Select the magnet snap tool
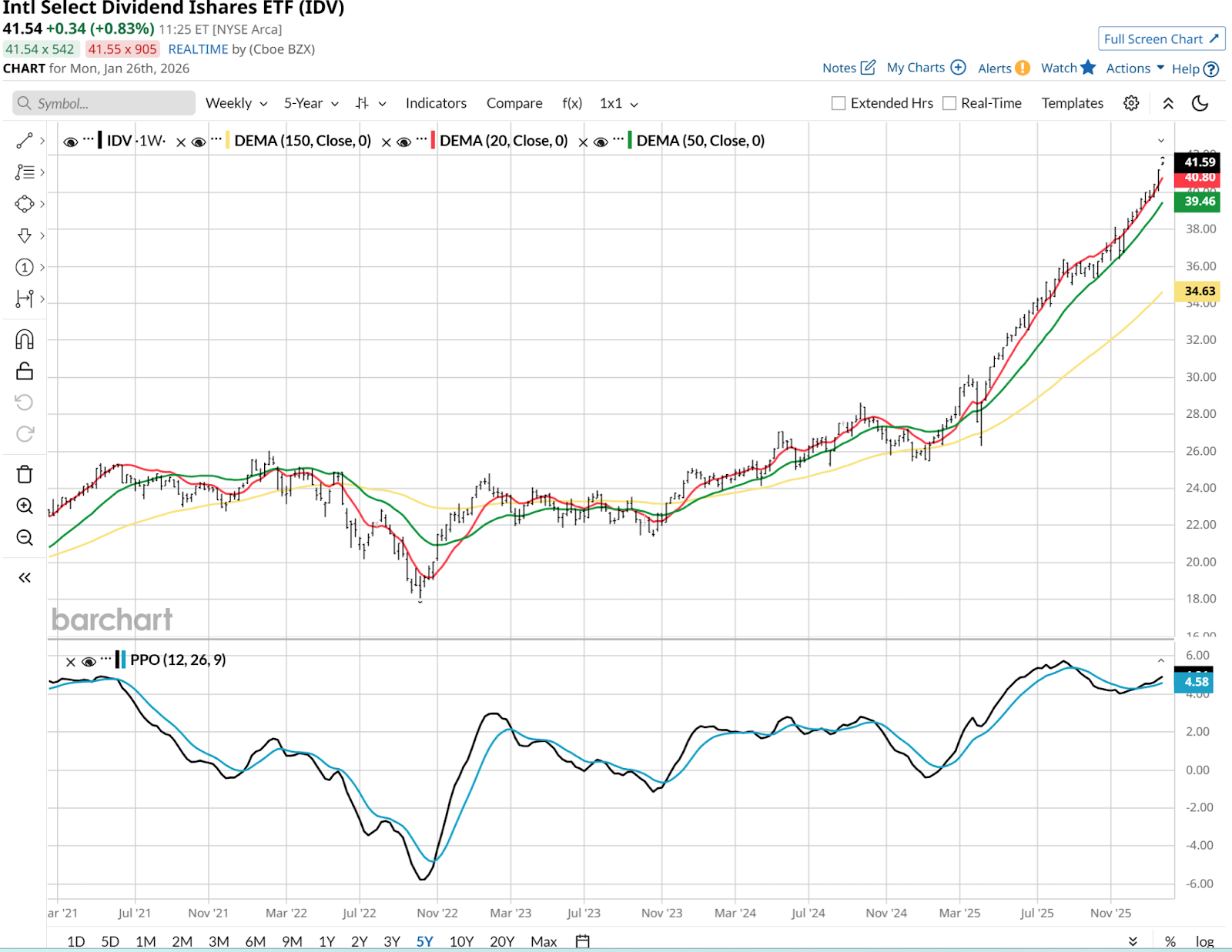Image resolution: width=1232 pixels, height=952 pixels. 25,339
